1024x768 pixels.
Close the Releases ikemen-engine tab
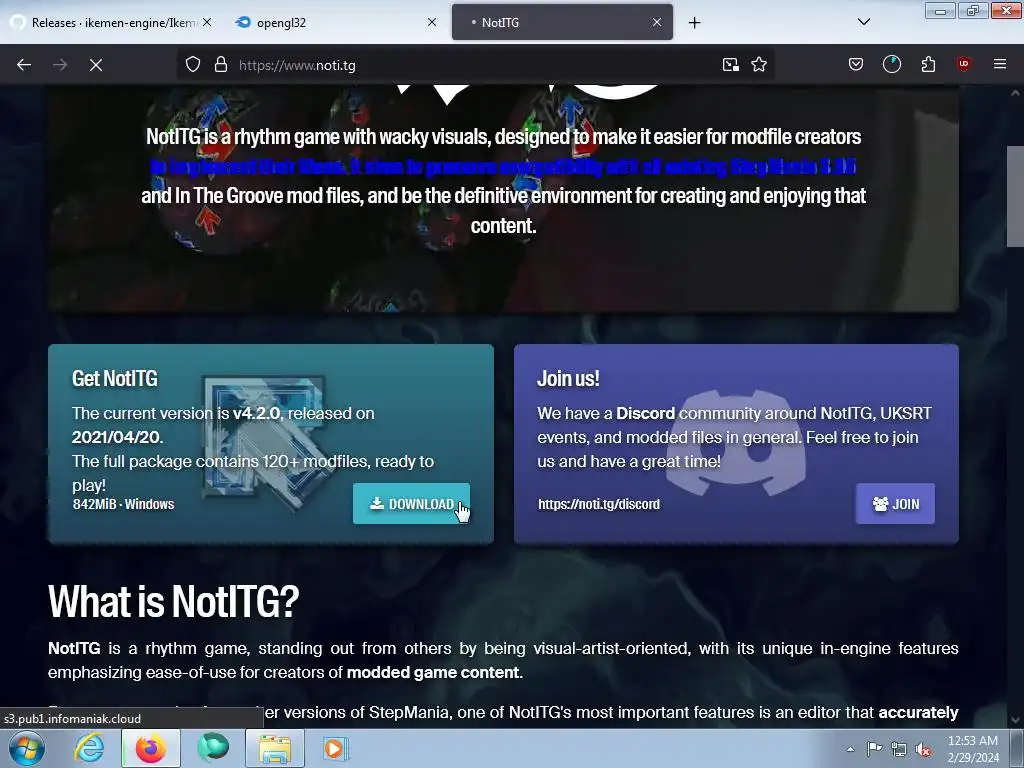pyautogui.click(x=207, y=22)
